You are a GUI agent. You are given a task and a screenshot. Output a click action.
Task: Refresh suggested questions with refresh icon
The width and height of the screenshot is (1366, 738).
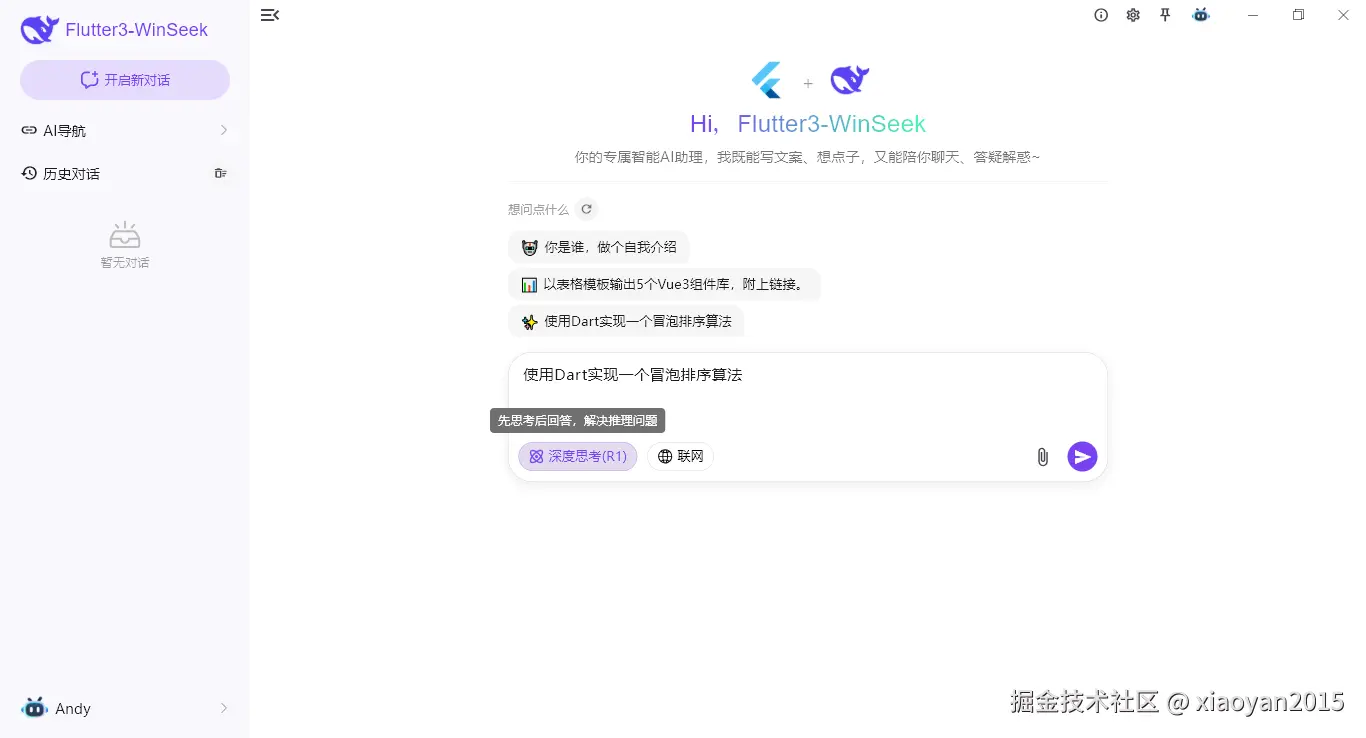[x=587, y=209]
